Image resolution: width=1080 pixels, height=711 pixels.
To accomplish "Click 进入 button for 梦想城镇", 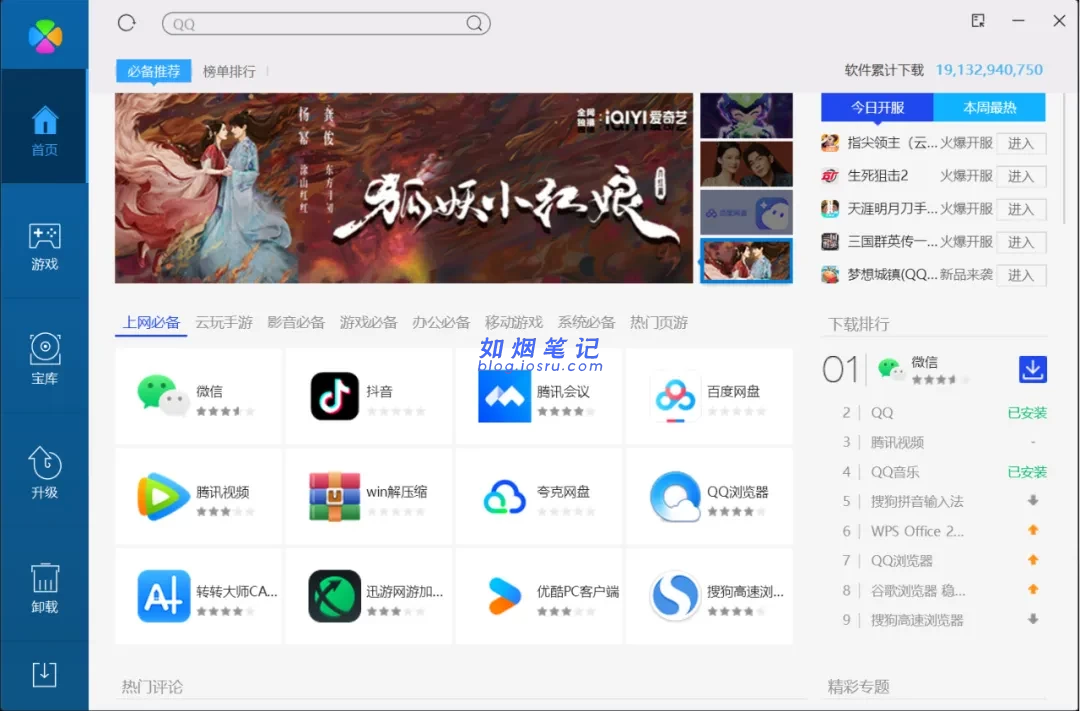I will pyautogui.click(x=1021, y=276).
